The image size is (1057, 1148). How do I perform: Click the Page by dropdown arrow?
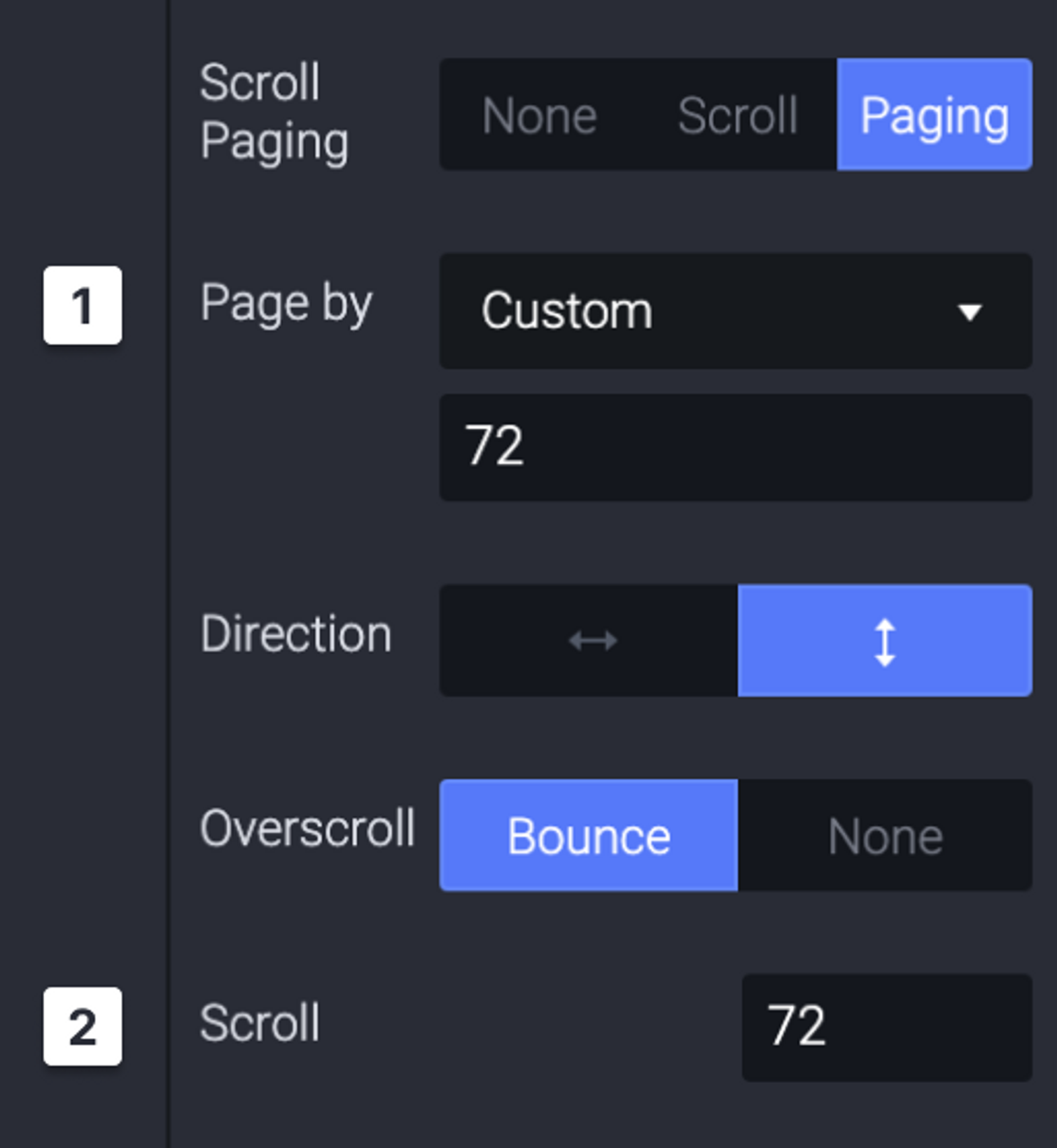[969, 312]
